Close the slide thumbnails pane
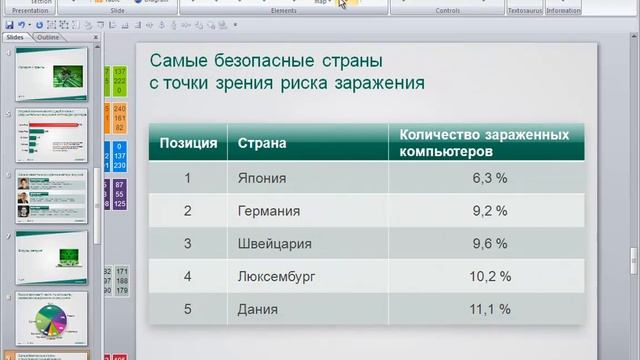 pyautogui.click(x=96, y=37)
